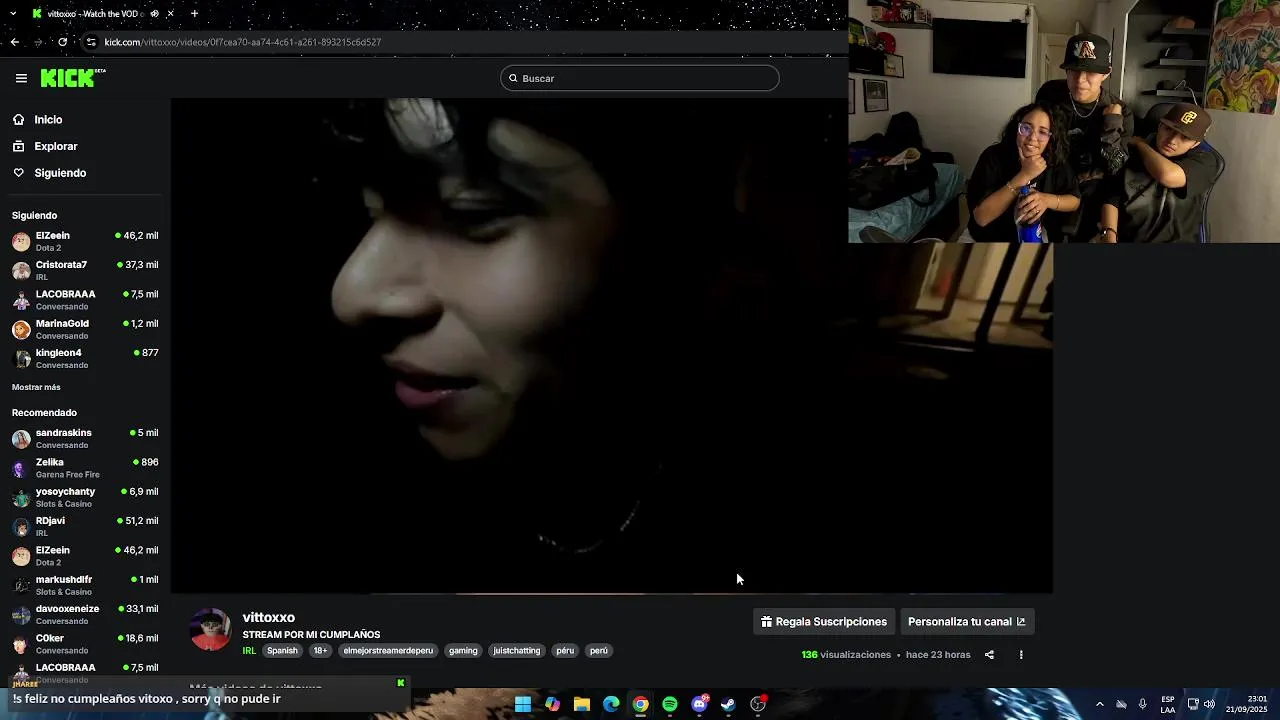This screenshot has height=720, width=1280.
Task: Click the vittoxxo profile avatar
Action: (x=210, y=629)
